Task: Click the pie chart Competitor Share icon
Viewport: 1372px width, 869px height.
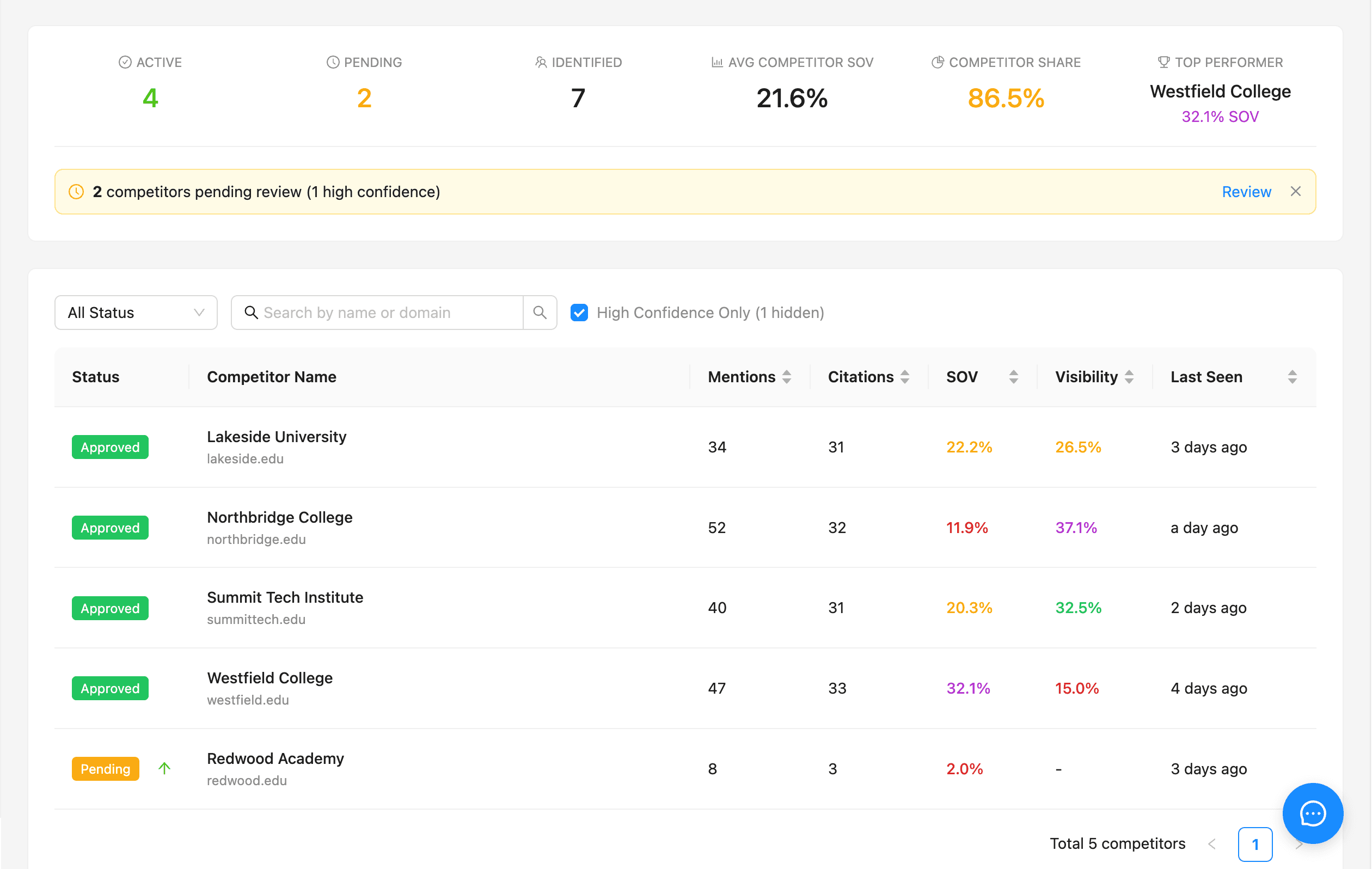Action: point(938,62)
